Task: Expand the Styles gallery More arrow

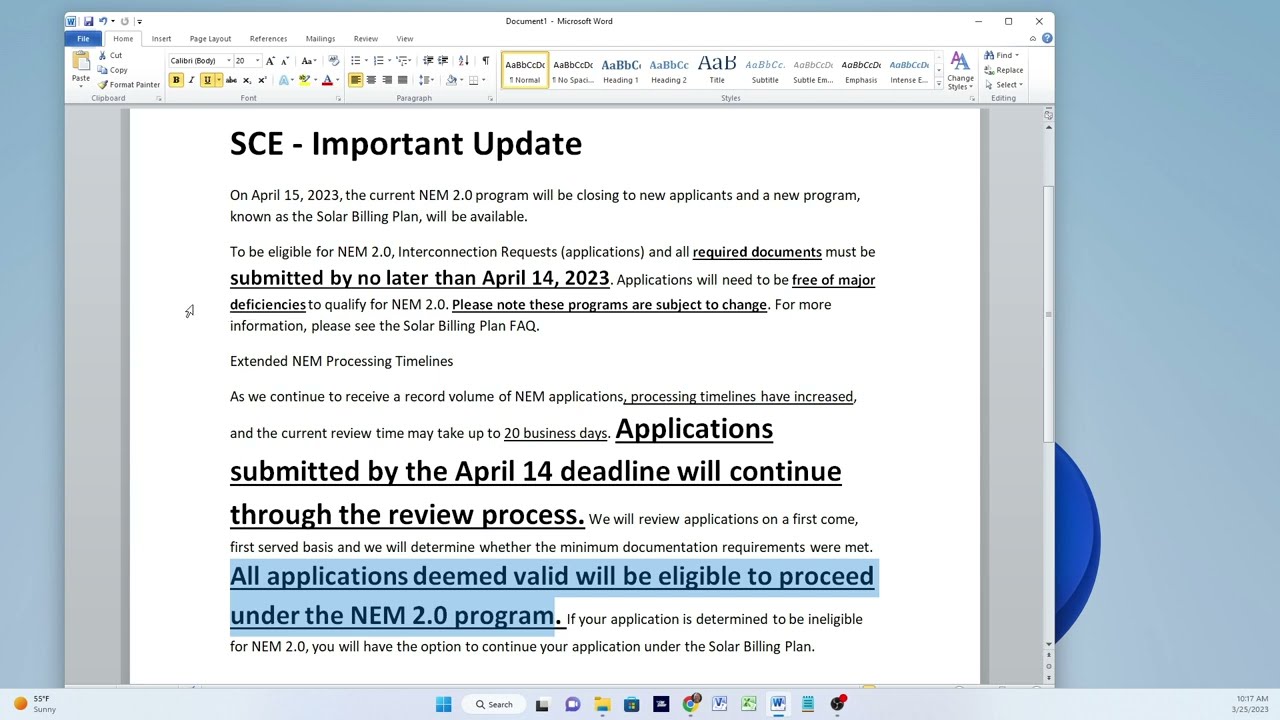Action: [938, 86]
